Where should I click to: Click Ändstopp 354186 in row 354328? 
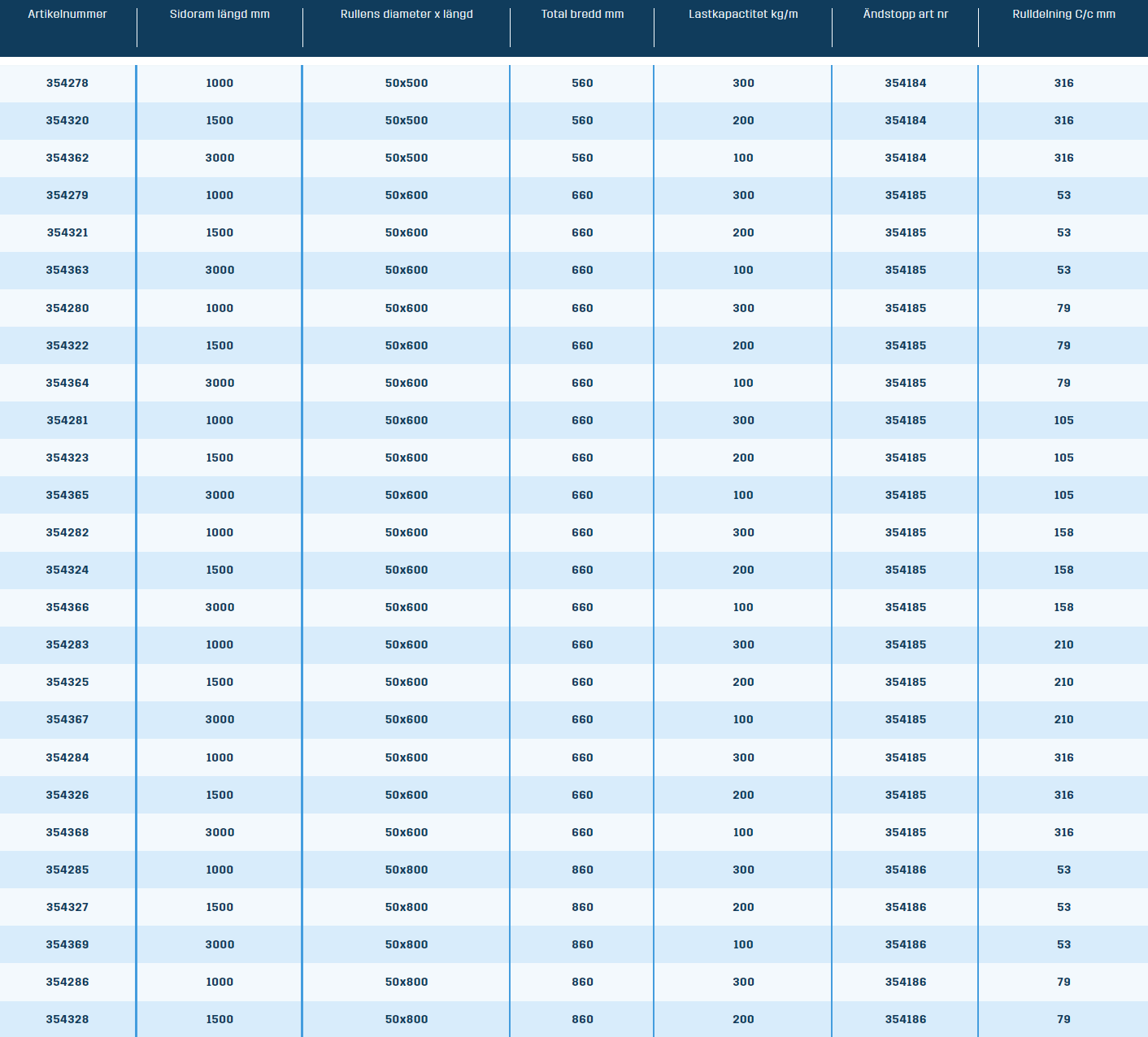point(906,1019)
